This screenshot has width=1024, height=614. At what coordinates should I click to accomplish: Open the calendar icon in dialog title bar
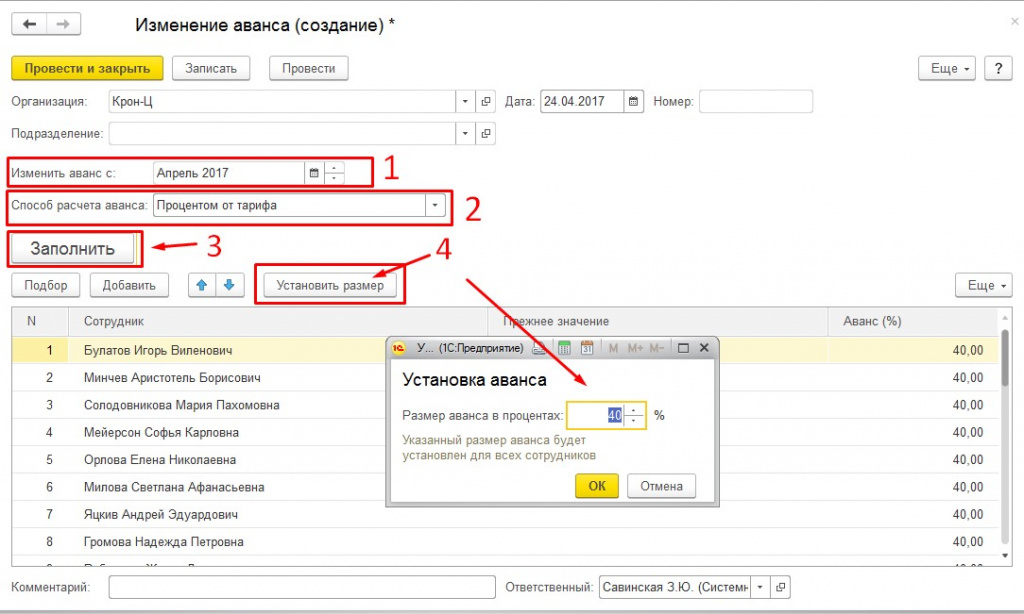(587, 348)
